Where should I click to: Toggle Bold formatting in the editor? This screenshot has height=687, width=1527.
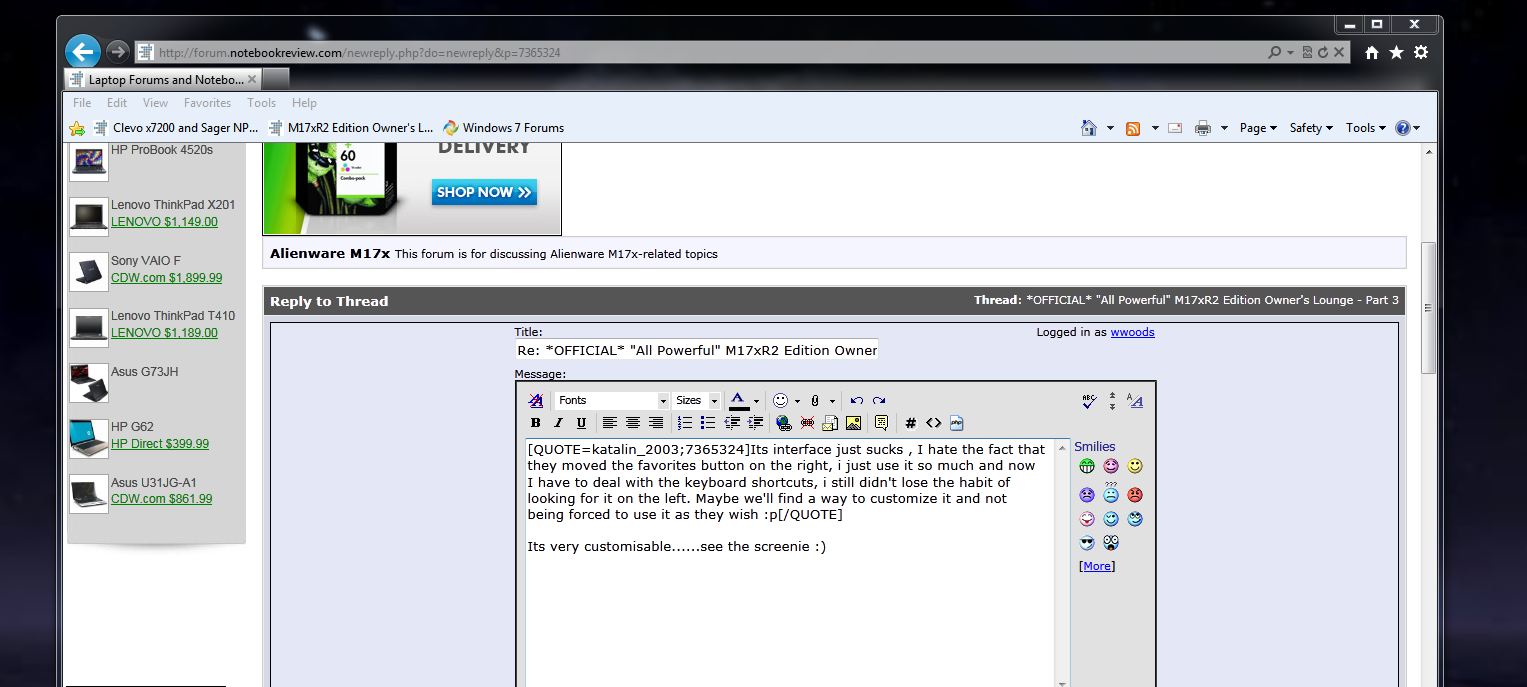pos(536,423)
